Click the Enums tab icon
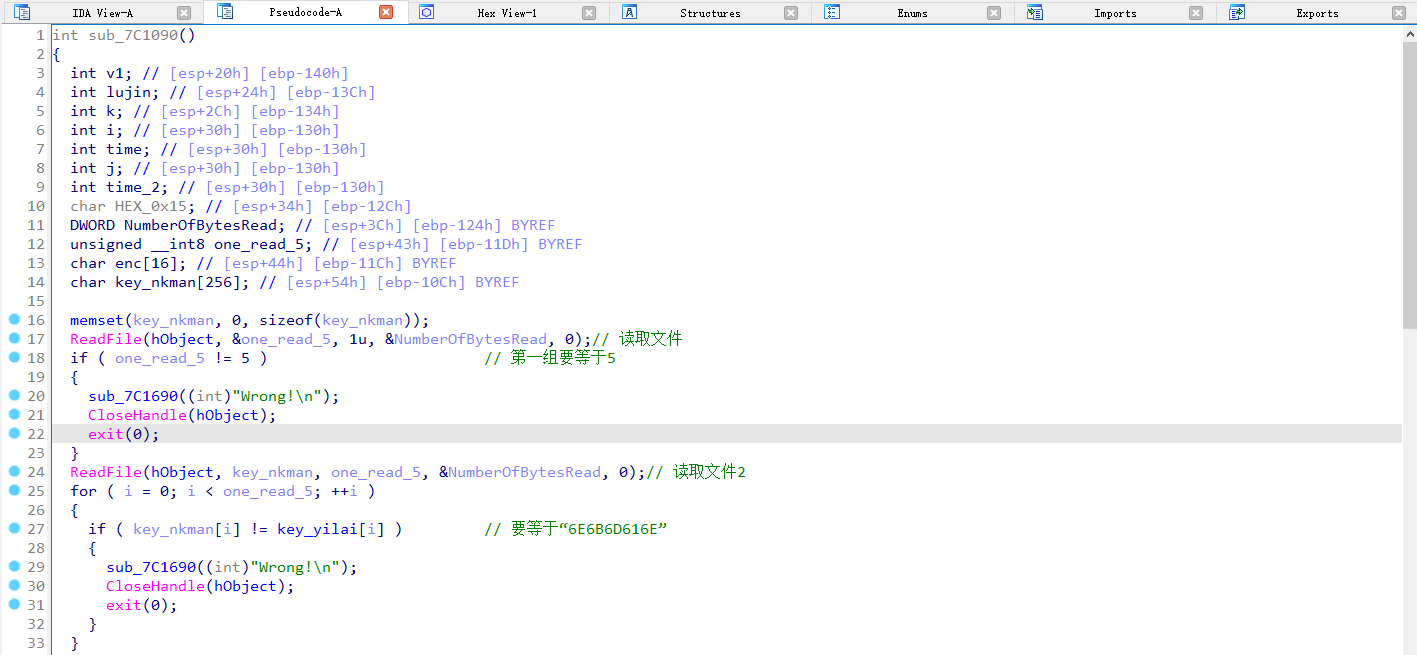1417x655 pixels. pyautogui.click(x=832, y=13)
